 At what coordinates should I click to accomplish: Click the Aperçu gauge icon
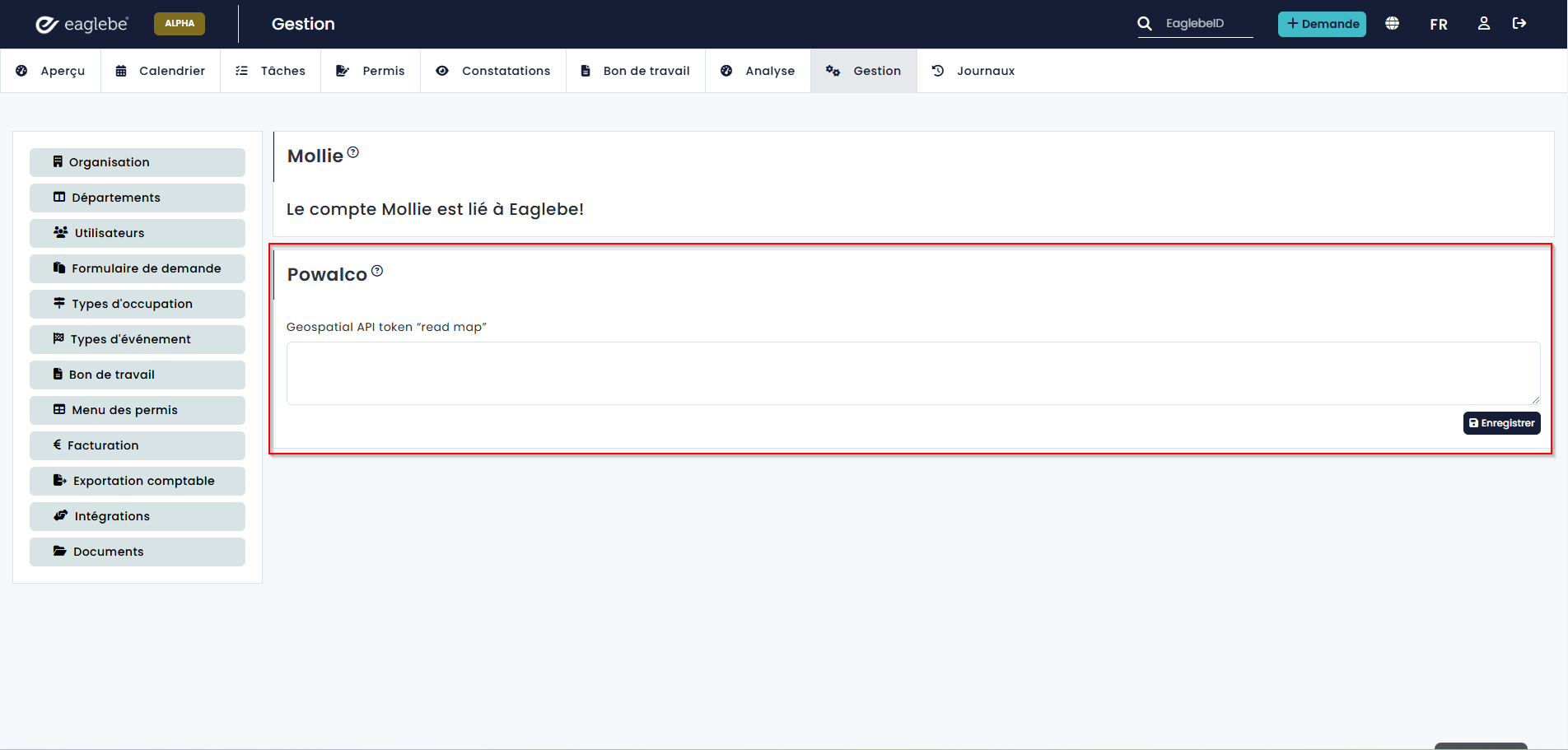(21, 71)
